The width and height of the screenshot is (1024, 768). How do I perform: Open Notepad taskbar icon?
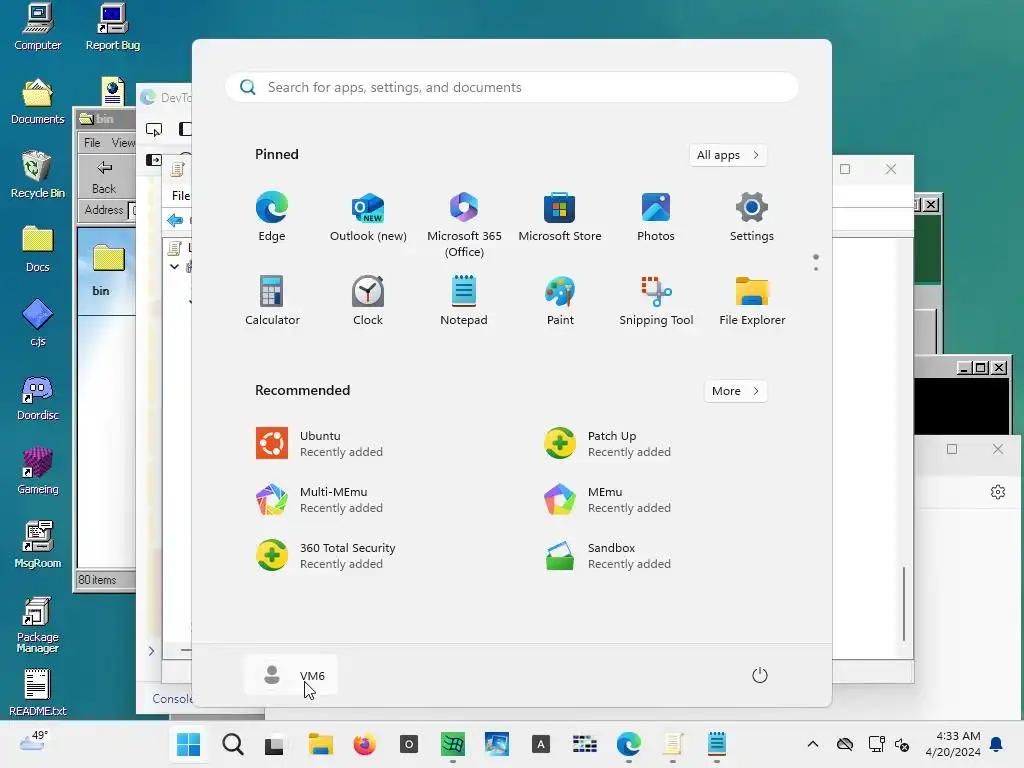pos(716,744)
